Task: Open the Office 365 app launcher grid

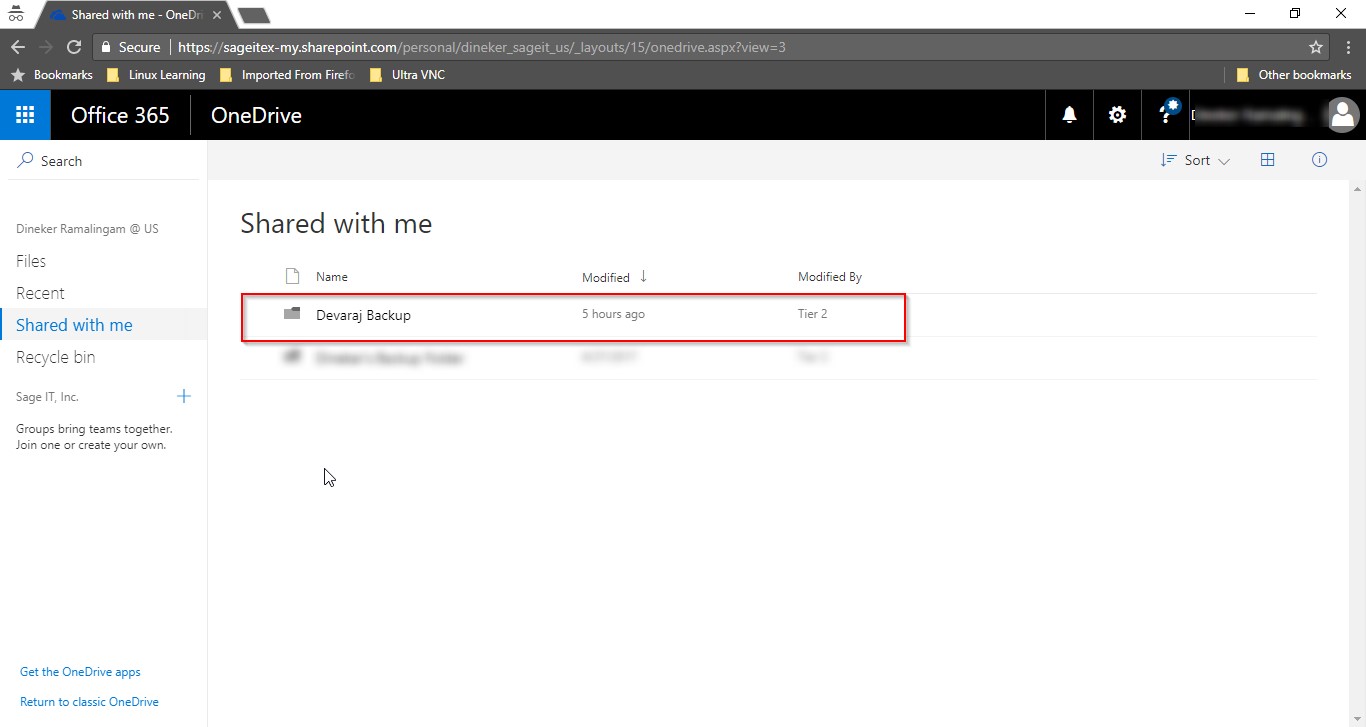Action: click(25, 115)
